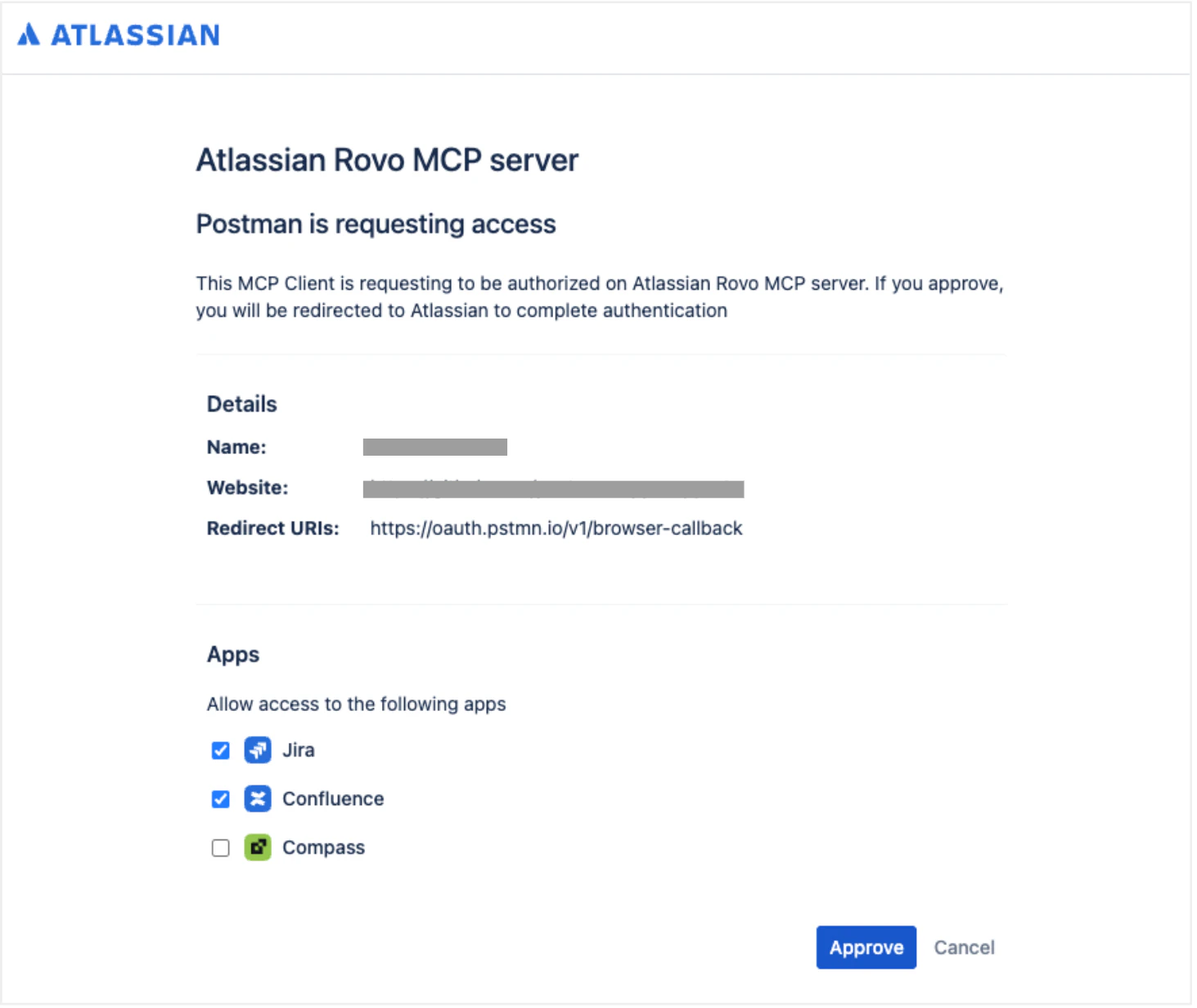The image size is (1197, 1008).
Task: Click the green Compass tile graphic
Action: tap(257, 847)
